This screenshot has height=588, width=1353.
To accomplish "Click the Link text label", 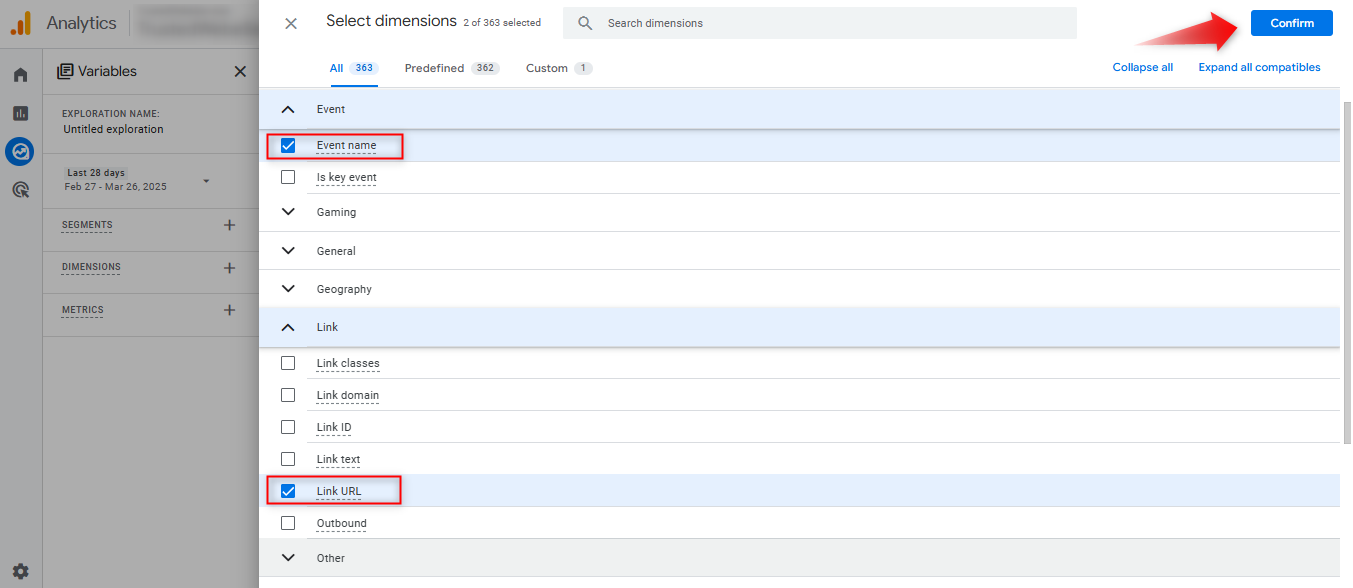I will (338, 460).
